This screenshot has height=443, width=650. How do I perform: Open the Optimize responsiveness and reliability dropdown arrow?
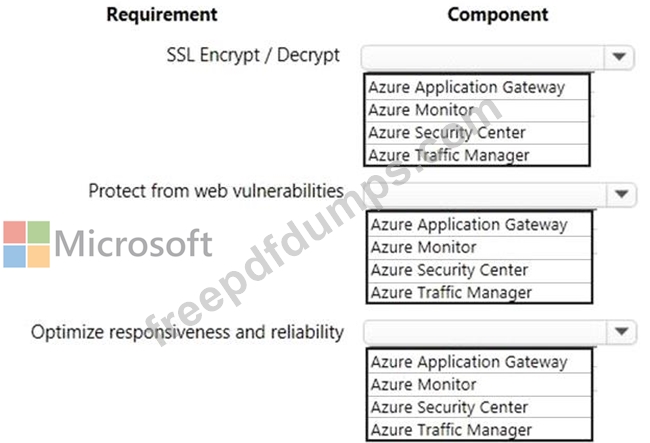click(621, 331)
